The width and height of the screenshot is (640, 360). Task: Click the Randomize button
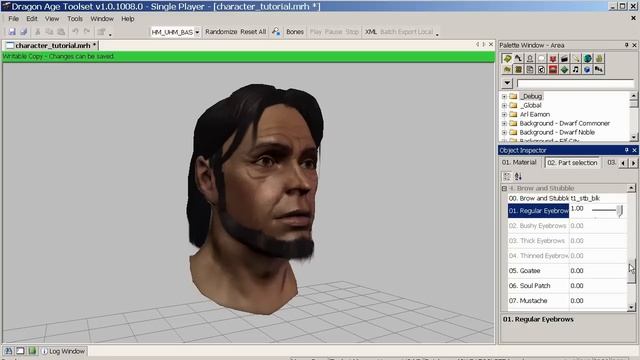(x=221, y=32)
